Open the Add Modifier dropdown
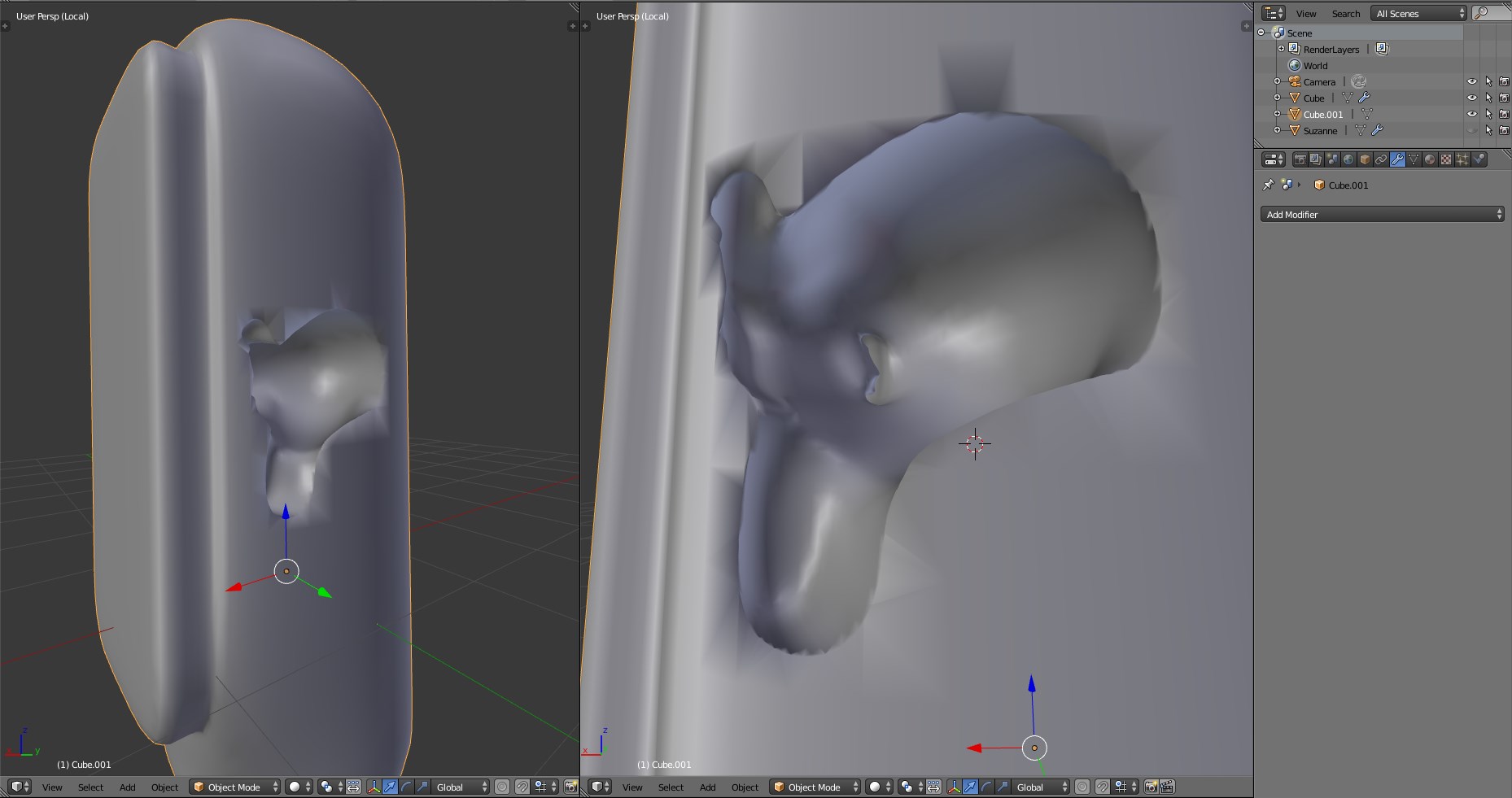This screenshot has width=1512, height=798. coord(1382,214)
